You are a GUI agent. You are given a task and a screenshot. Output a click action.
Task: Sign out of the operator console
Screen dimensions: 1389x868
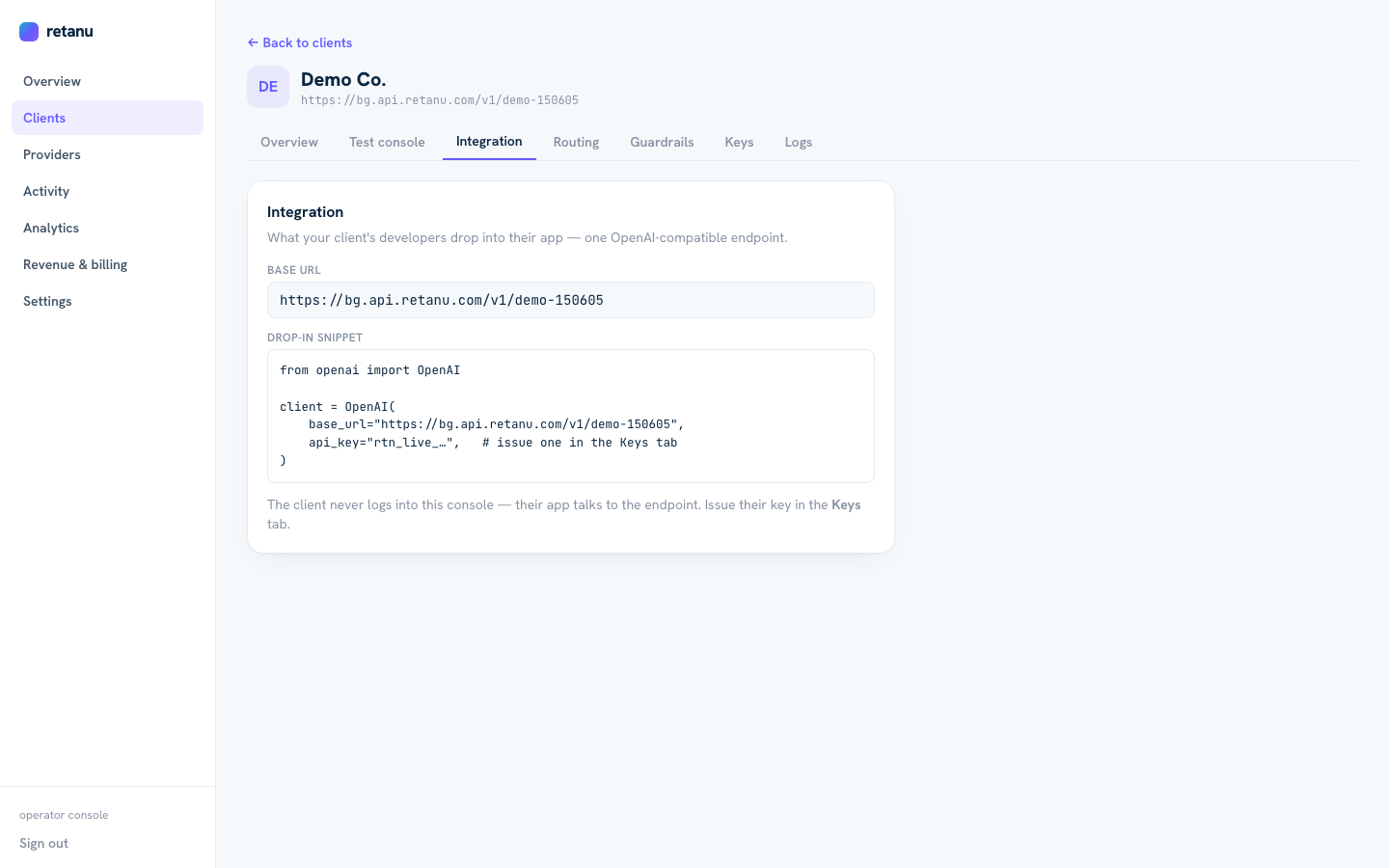pos(43,843)
